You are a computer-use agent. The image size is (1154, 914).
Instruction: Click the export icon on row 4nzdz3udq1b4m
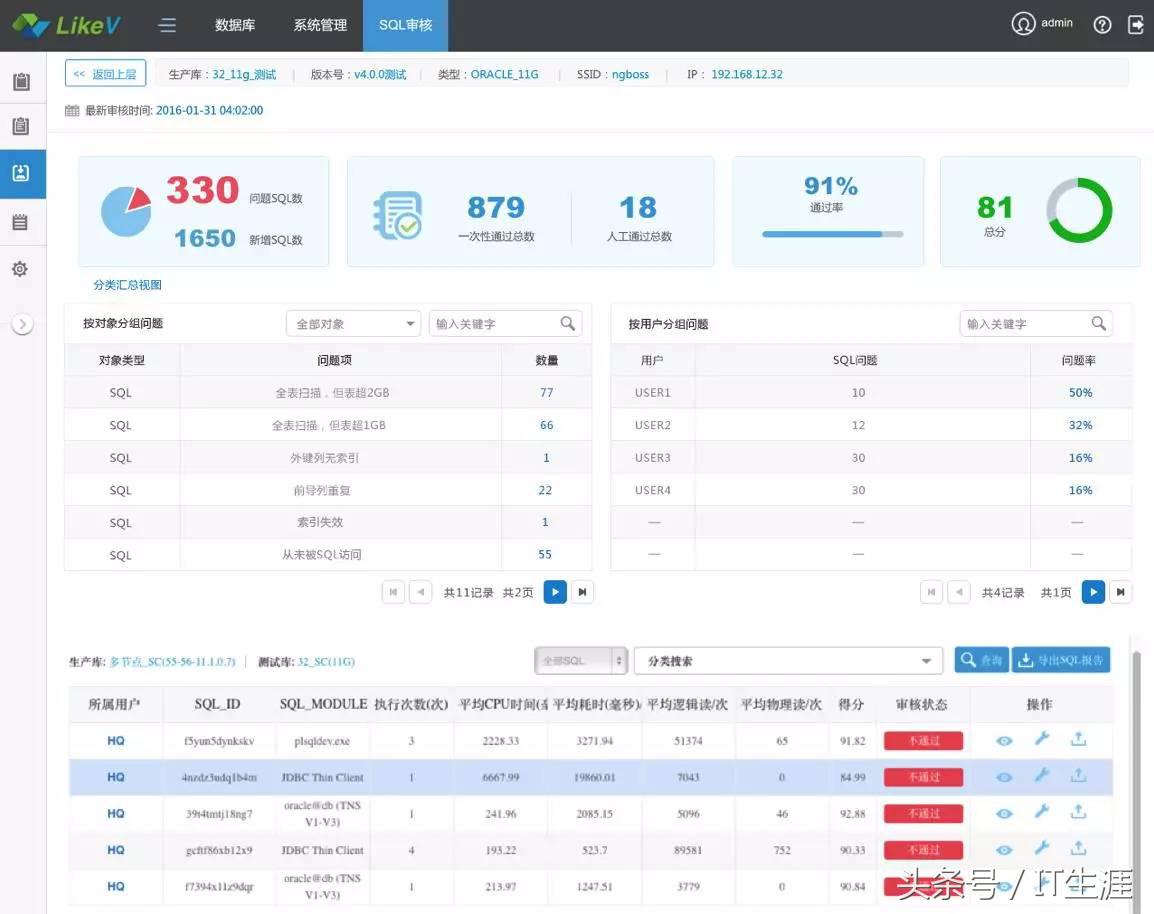[1077, 777]
